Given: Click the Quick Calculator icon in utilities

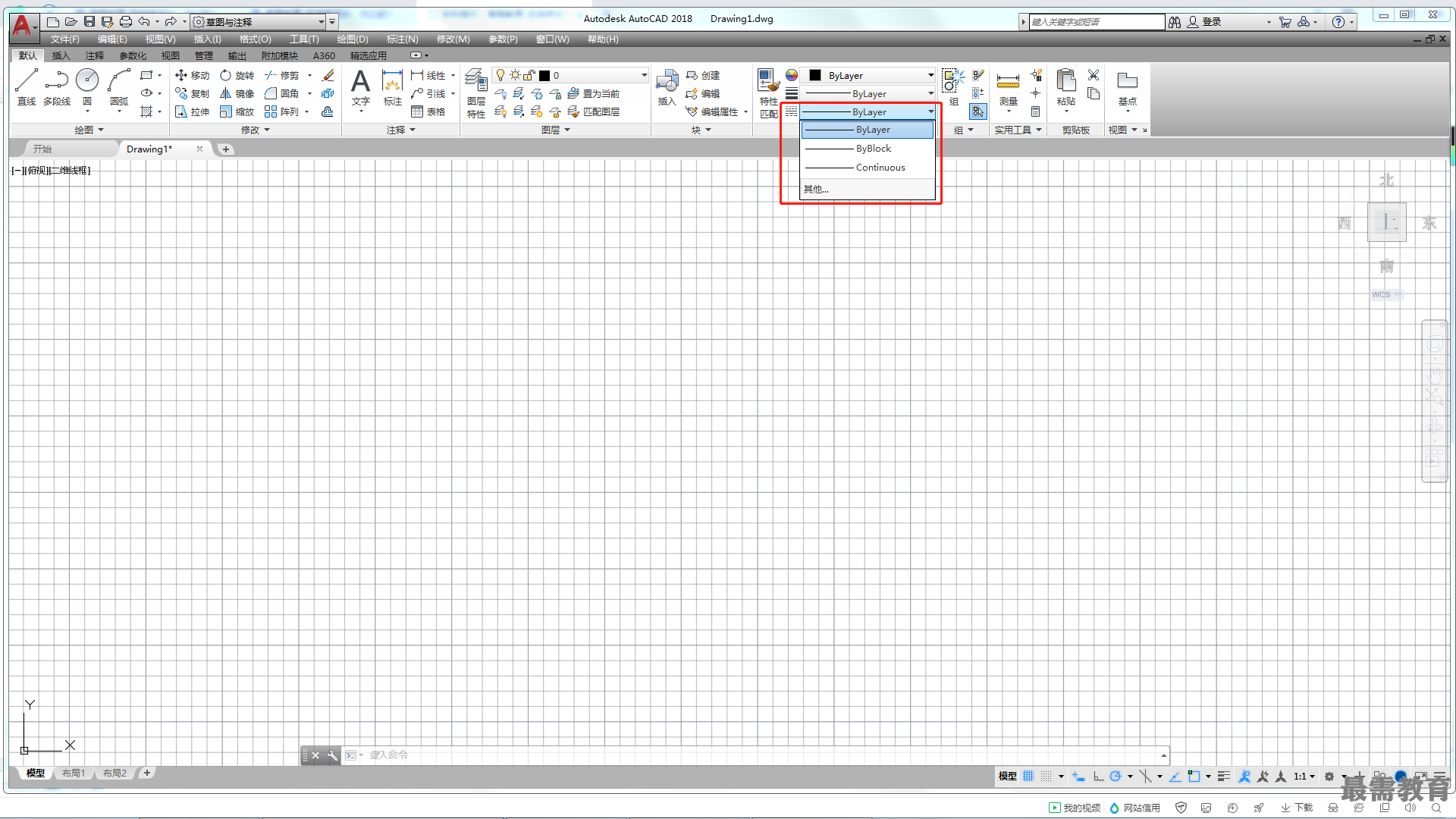Looking at the screenshot, I should (x=1036, y=111).
